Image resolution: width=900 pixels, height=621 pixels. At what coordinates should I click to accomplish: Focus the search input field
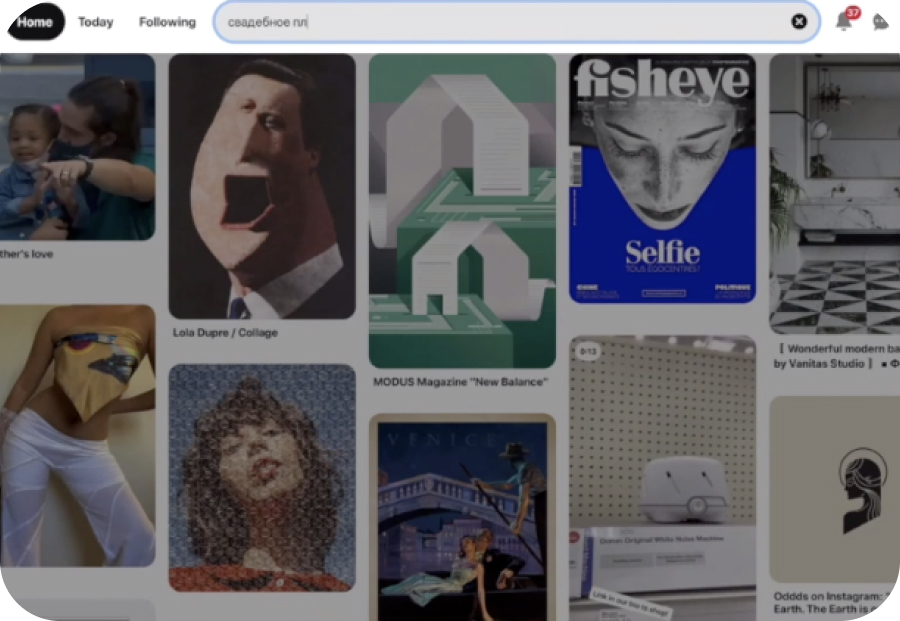pos(500,21)
